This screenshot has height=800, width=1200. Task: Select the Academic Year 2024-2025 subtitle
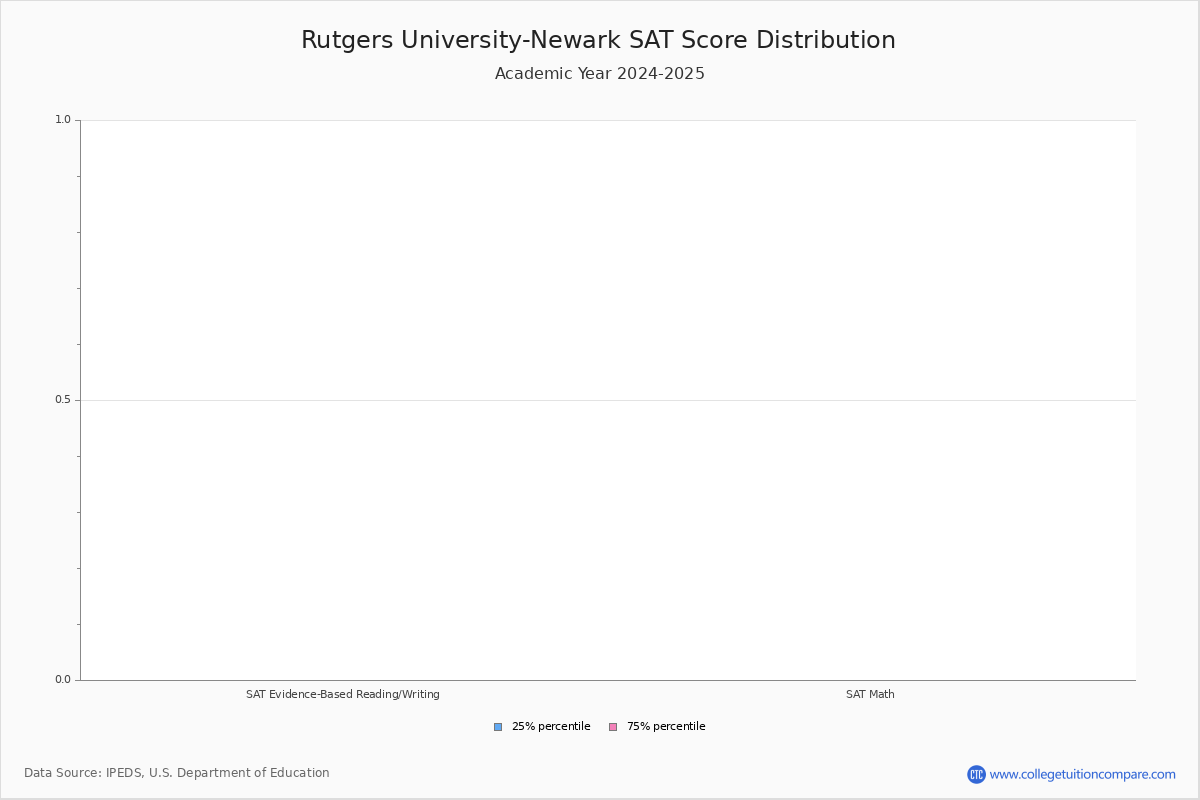pos(599,74)
